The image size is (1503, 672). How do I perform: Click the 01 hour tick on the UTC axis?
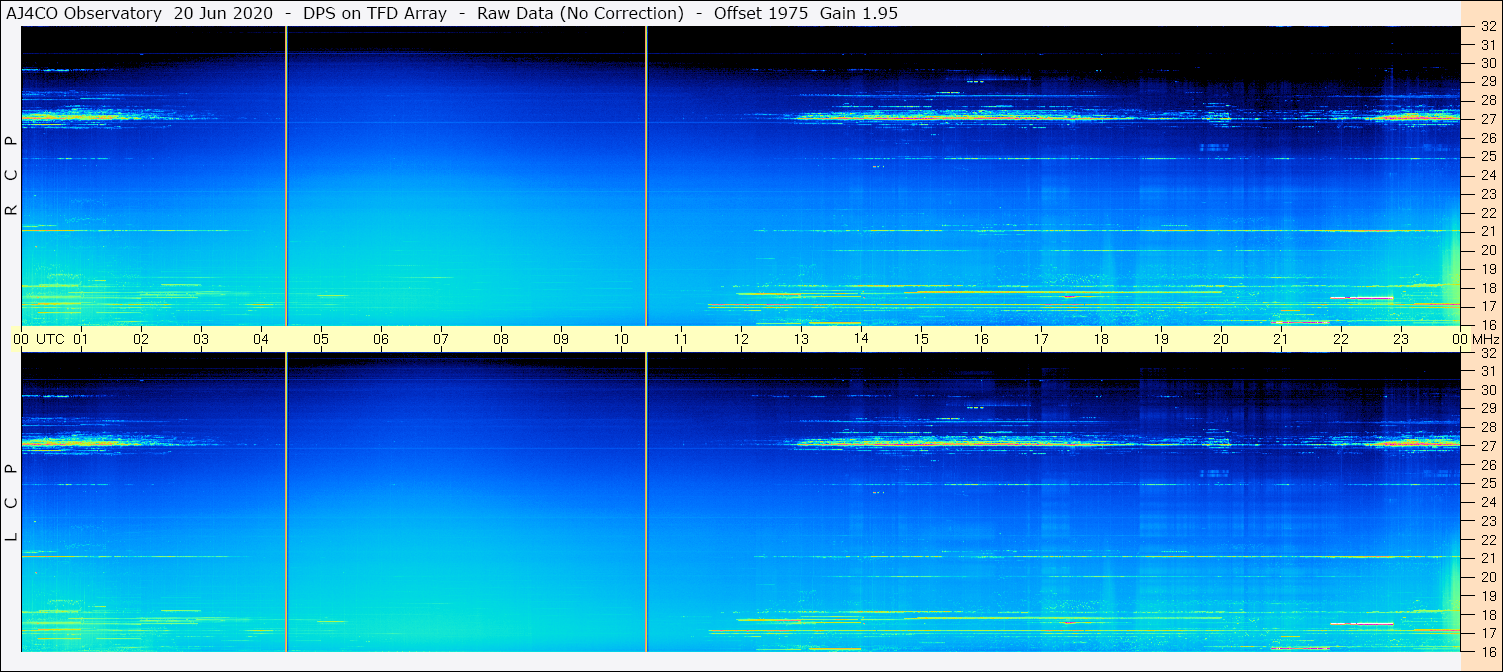(x=81, y=339)
